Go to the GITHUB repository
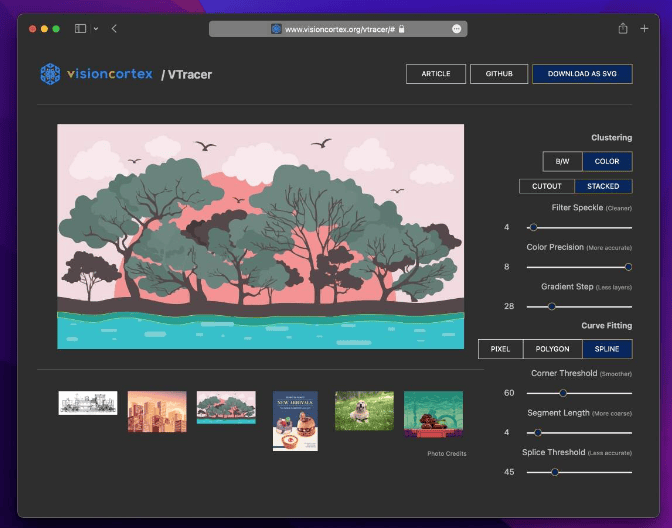This screenshot has height=528, width=672. coord(499,74)
